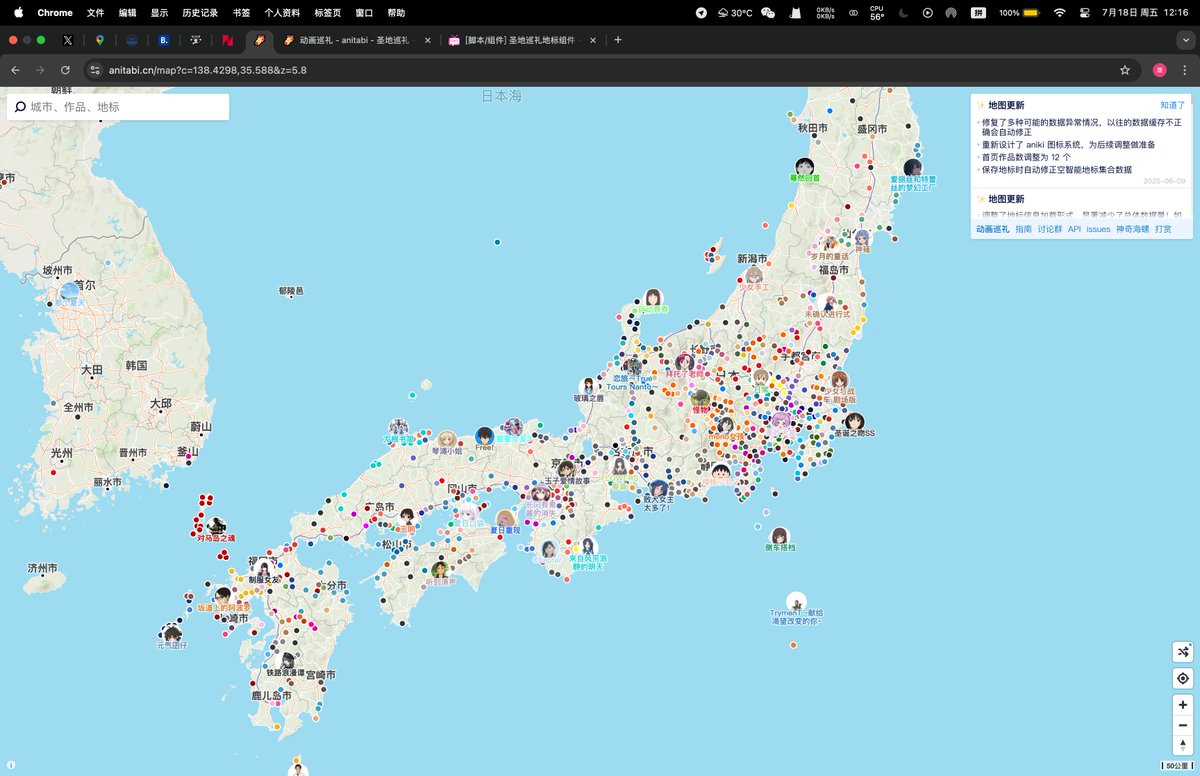
Task: Open the 帮助 menu
Action: (x=396, y=12)
